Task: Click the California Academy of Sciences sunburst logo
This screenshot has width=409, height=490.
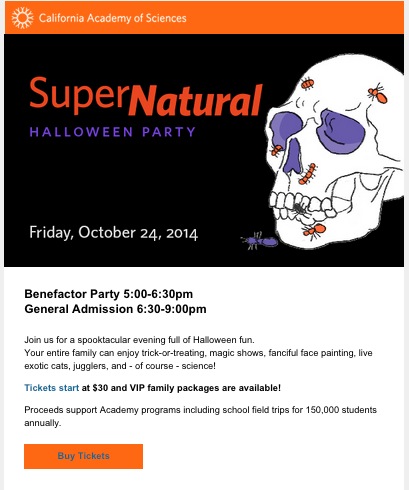Action: (x=22, y=18)
